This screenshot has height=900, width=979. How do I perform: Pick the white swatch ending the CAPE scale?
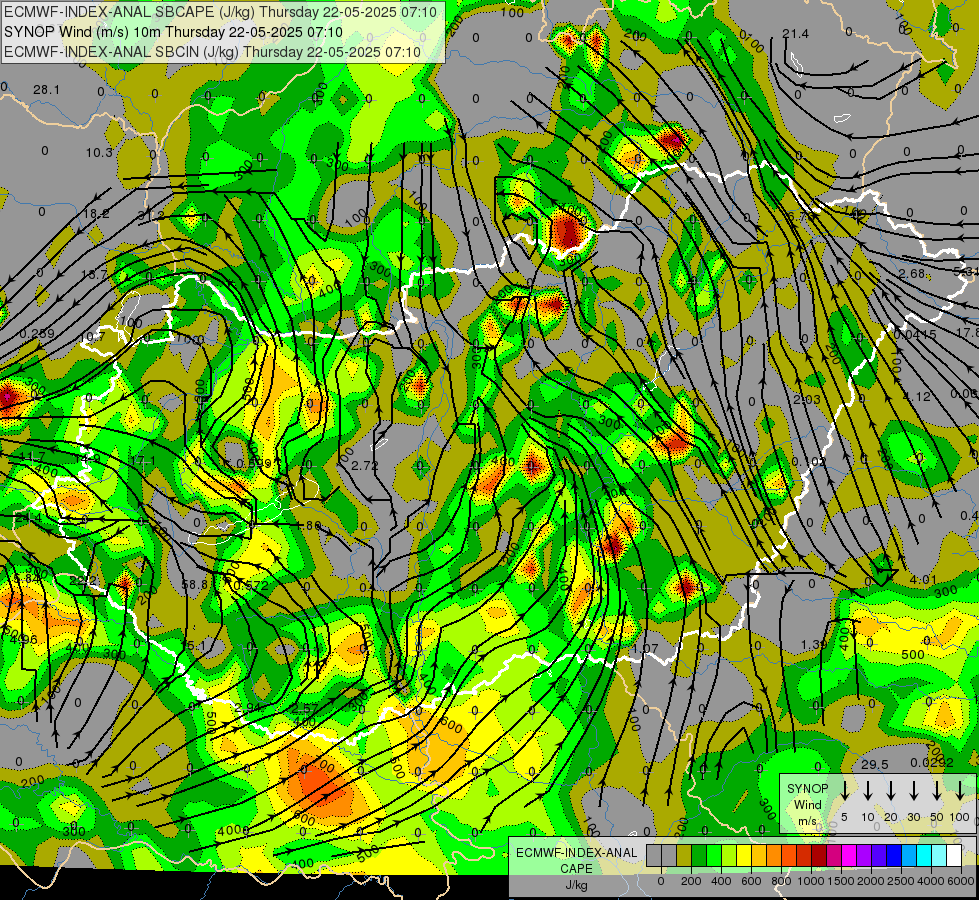click(954, 855)
